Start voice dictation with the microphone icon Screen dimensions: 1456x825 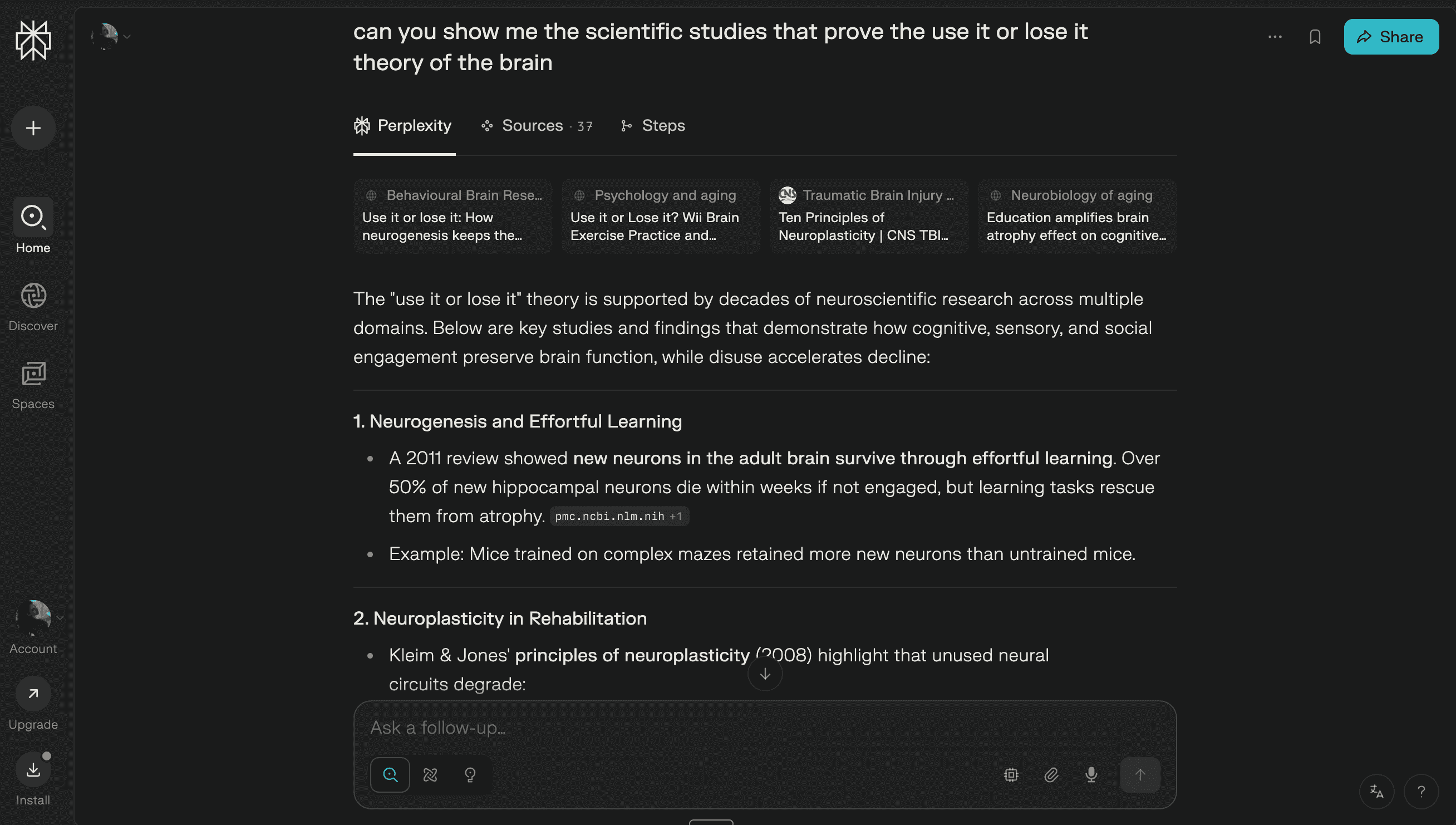click(x=1091, y=774)
